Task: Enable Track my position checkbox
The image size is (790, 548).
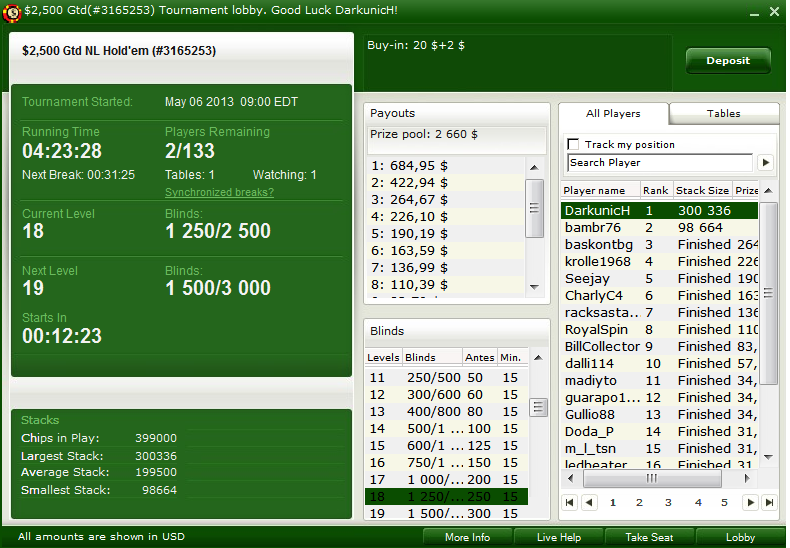Action: 573,144
